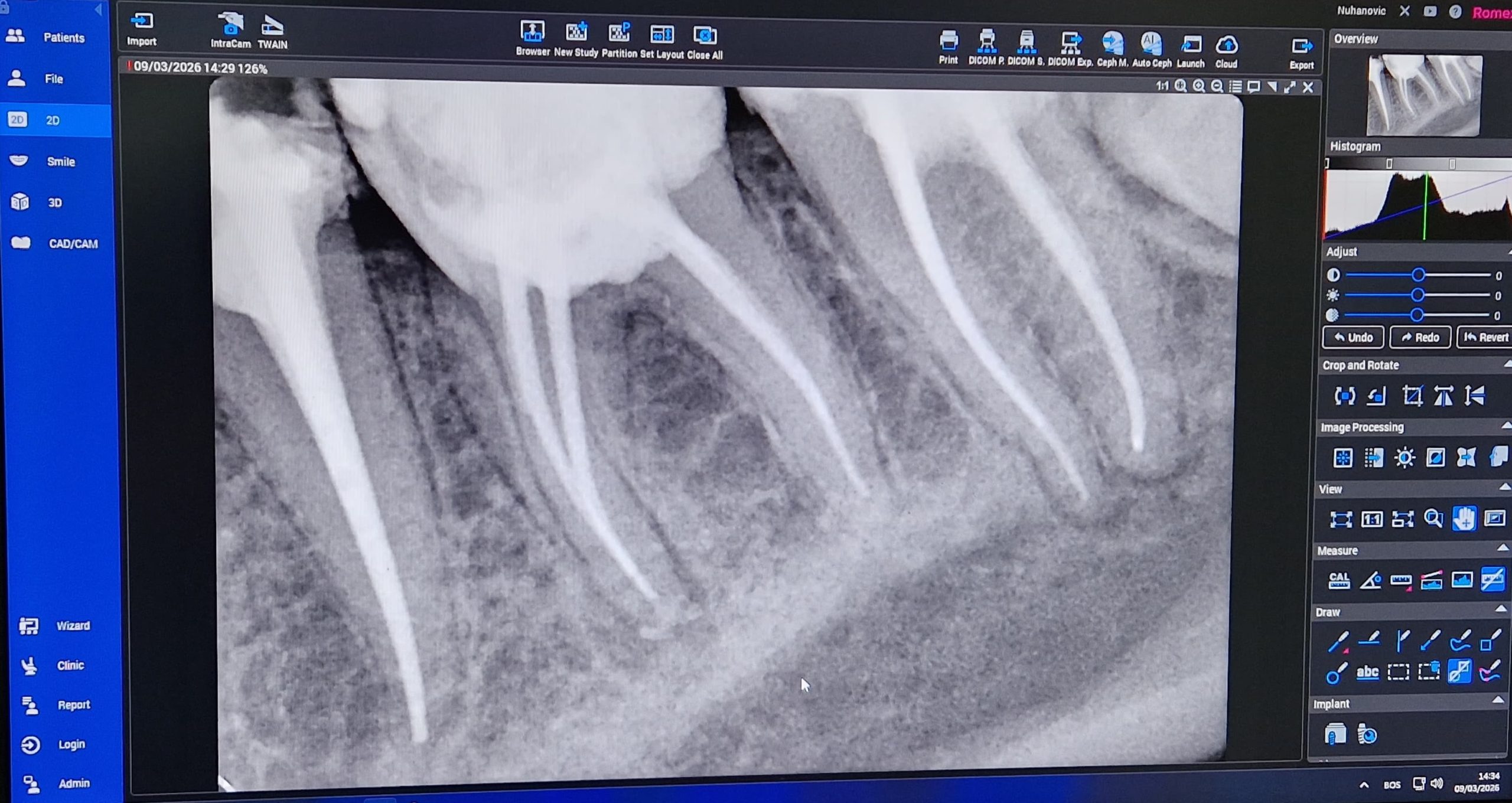Toggle the list view icon on image toolbar

[x=1235, y=87]
